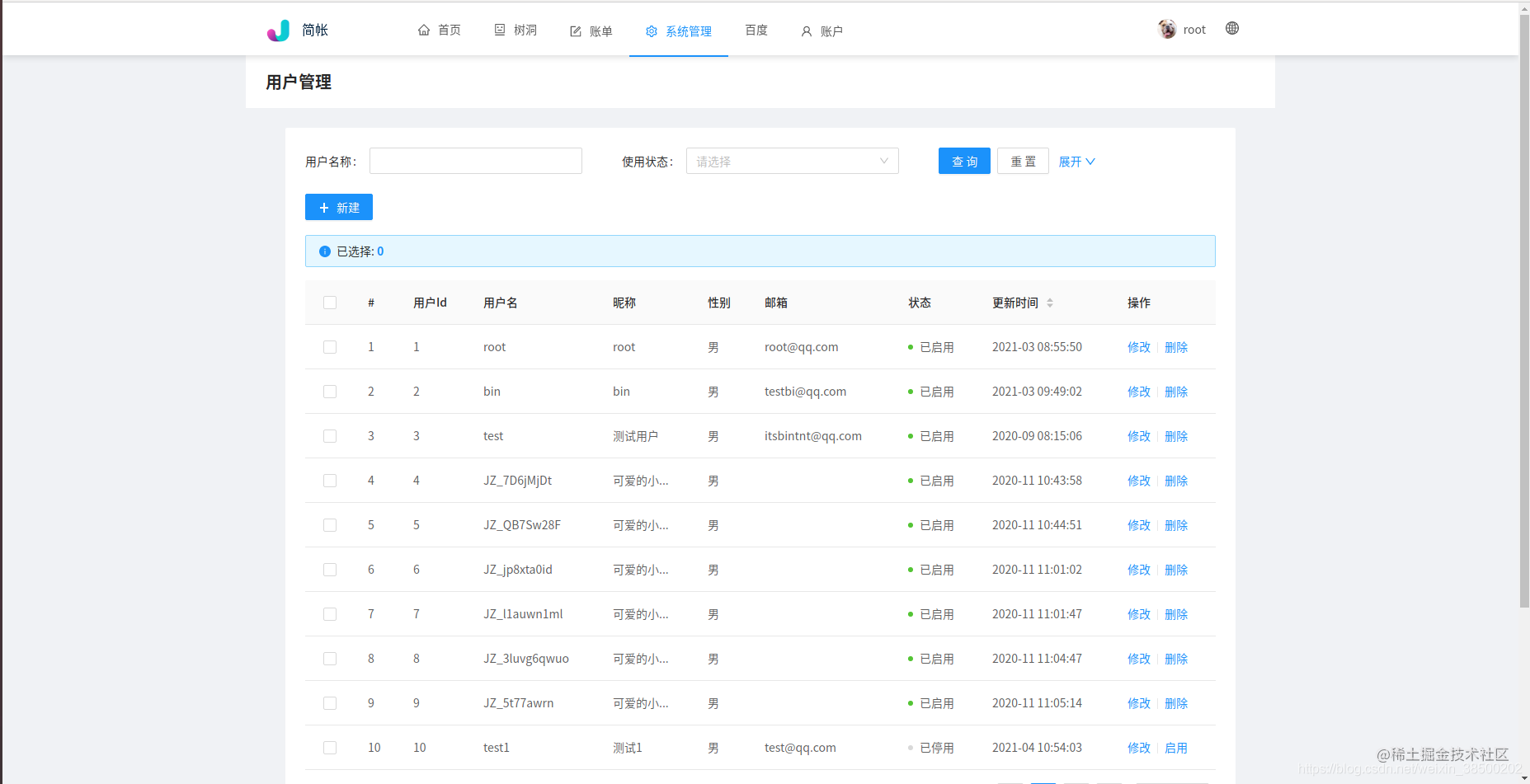Open the root avatar account menu

click(1166, 29)
